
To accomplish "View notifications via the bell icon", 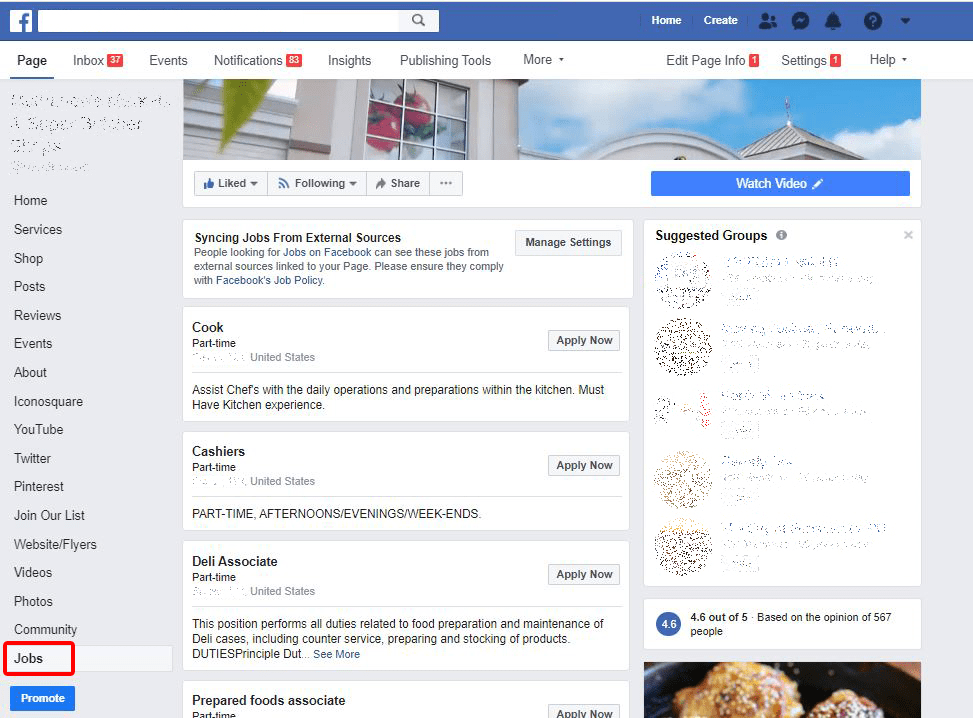I will (x=832, y=20).
